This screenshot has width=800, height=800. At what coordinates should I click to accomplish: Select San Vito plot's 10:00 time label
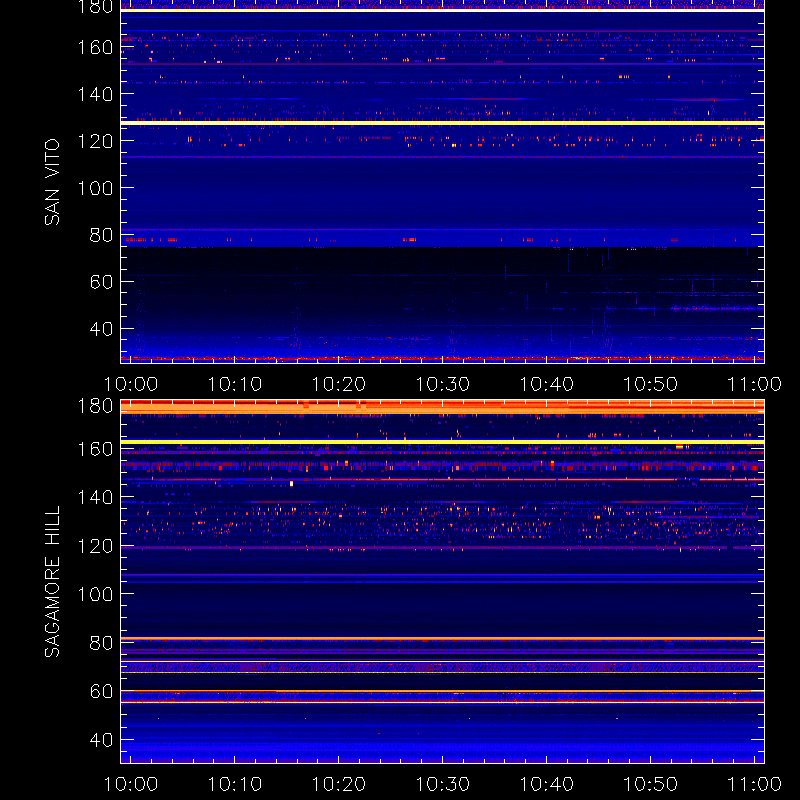coord(131,384)
